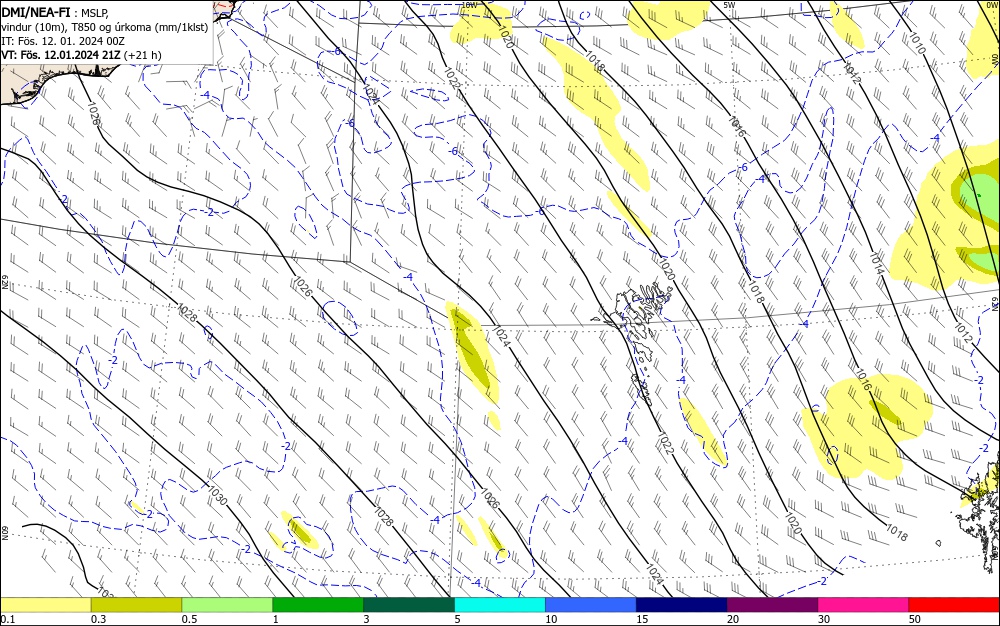Click the pink 30 mm legend swatch
This screenshot has width=1000, height=626.
click(864, 605)
